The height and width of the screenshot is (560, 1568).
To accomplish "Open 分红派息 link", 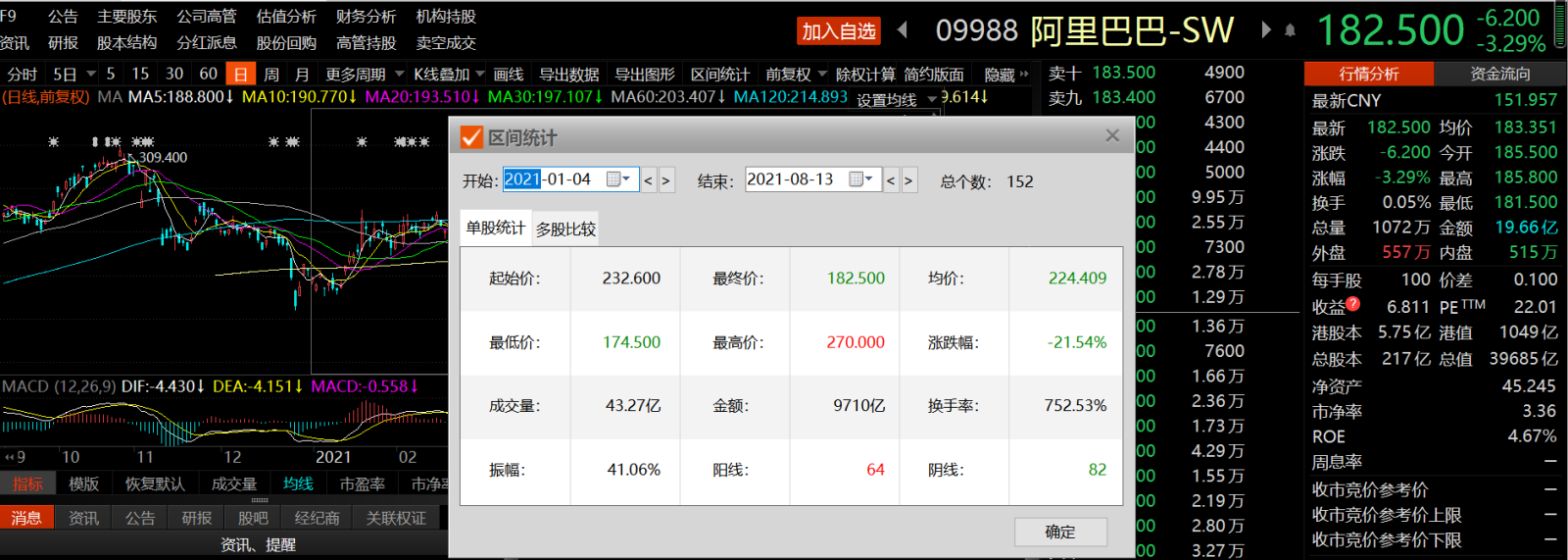I will tap(207, 43).
